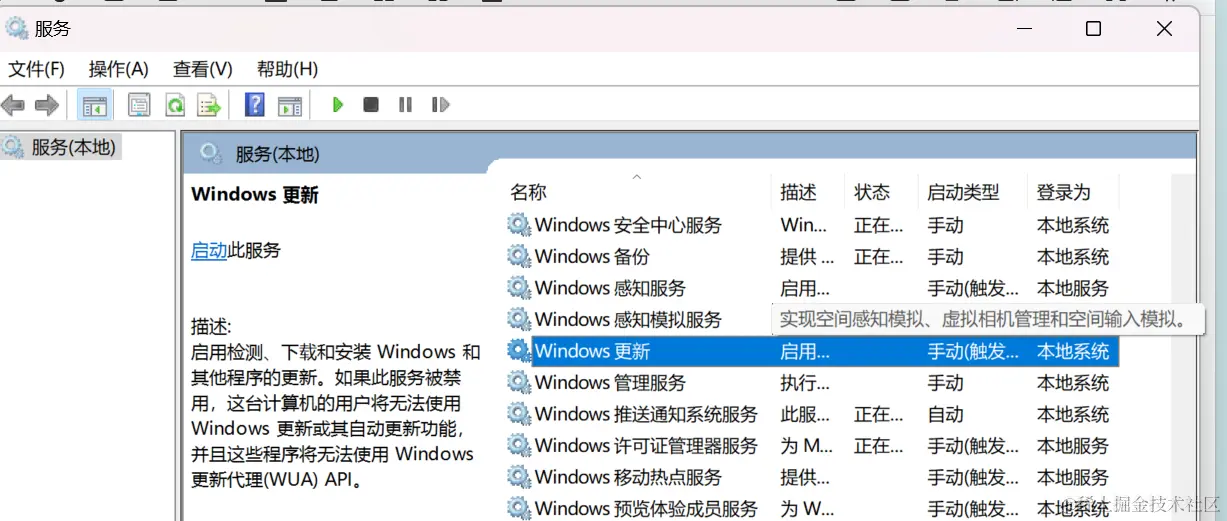This screenshot has height=521, width=1227.
Task: Click the 本地服务 logon cell of Windows 感知服务
Action: coord(1073,288)
